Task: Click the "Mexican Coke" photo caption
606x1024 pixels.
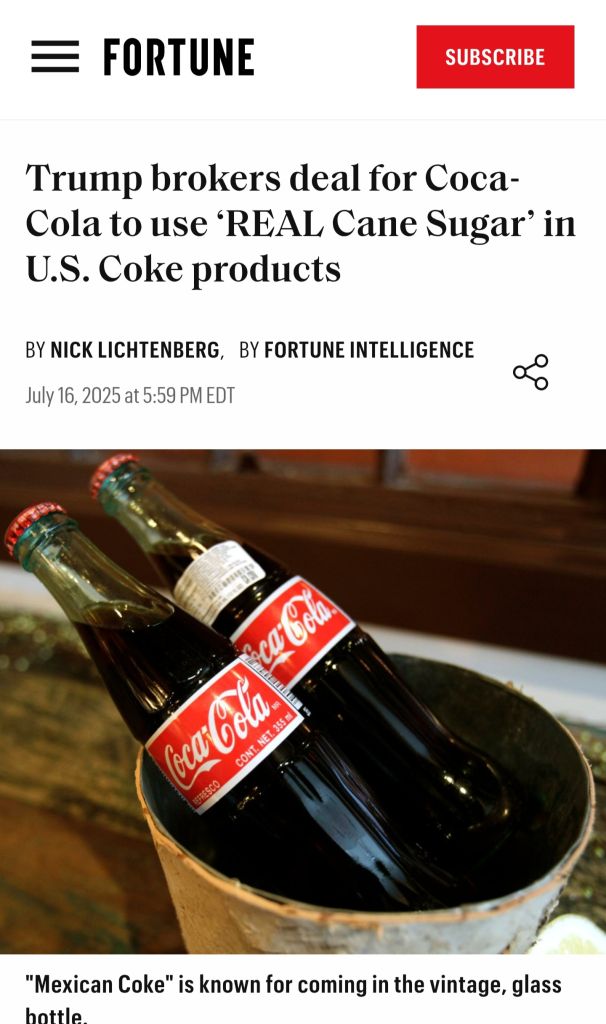Action: pyautogui.click(x=293, y=995)
